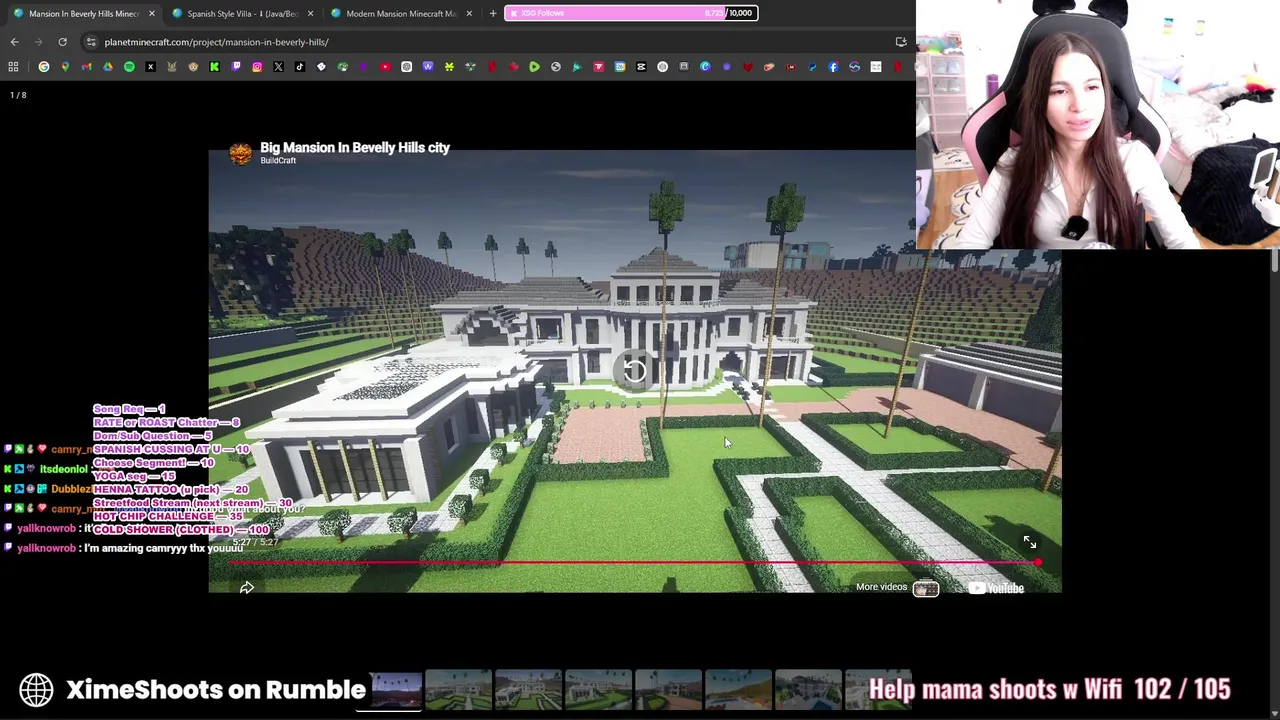
Task: Go back to the previous page
Action: [14, 42]
